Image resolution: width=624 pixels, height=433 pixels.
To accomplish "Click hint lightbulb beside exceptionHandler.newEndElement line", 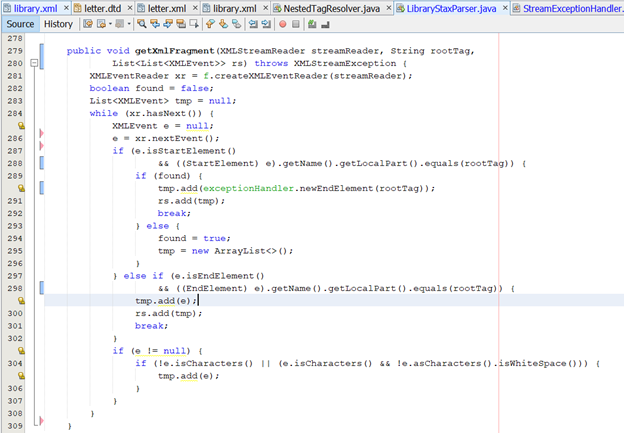I will [x=21, y=188].
